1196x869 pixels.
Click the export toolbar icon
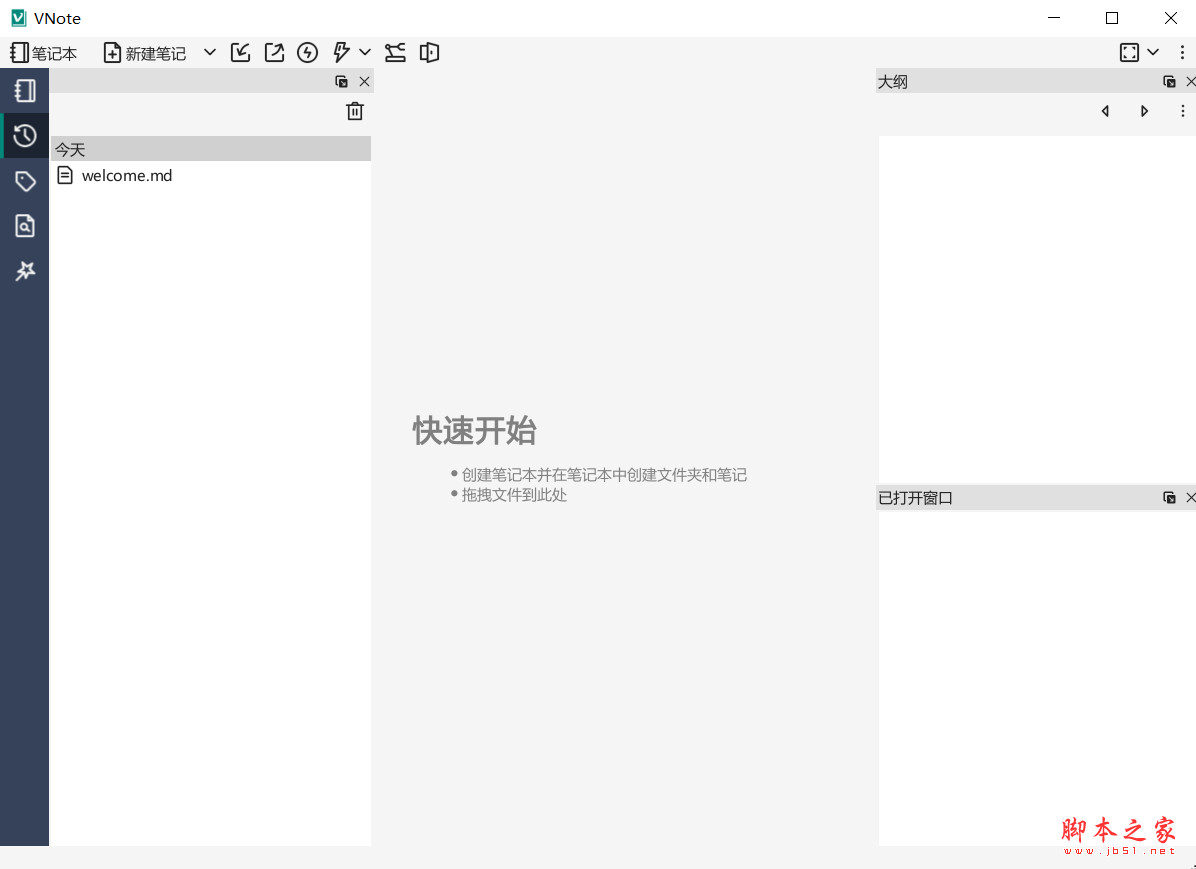(x=274, y=52)
